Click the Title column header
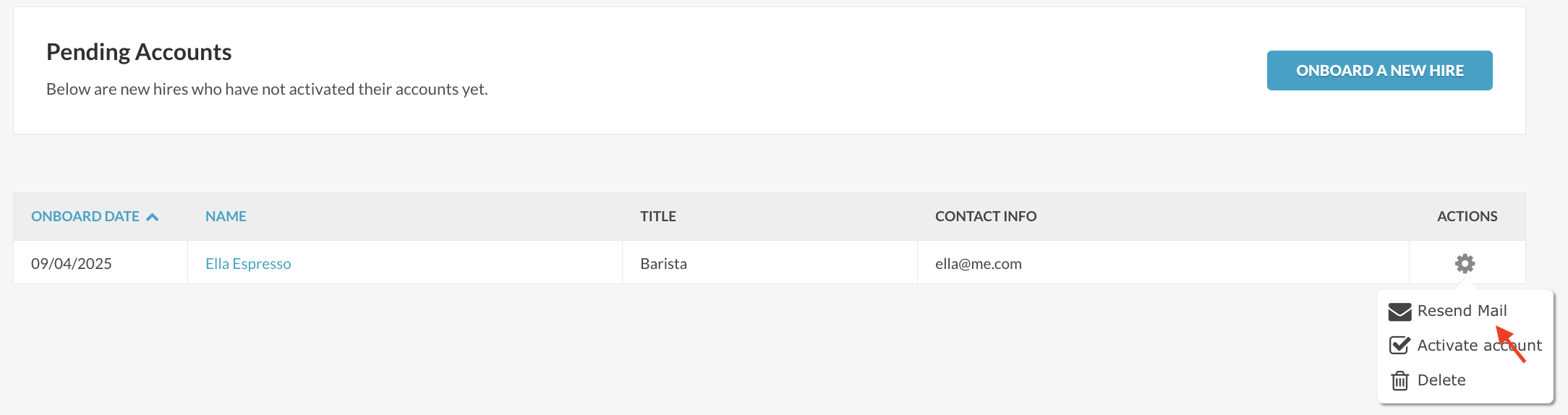The height and width of the screenshot is (415, 1568). 658,216
